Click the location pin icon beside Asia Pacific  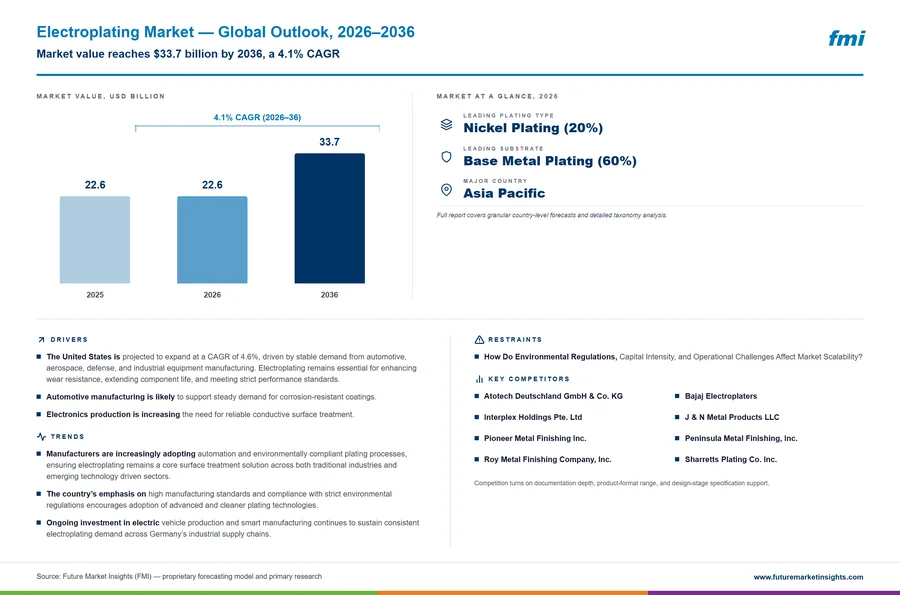(x=446, y=190)
